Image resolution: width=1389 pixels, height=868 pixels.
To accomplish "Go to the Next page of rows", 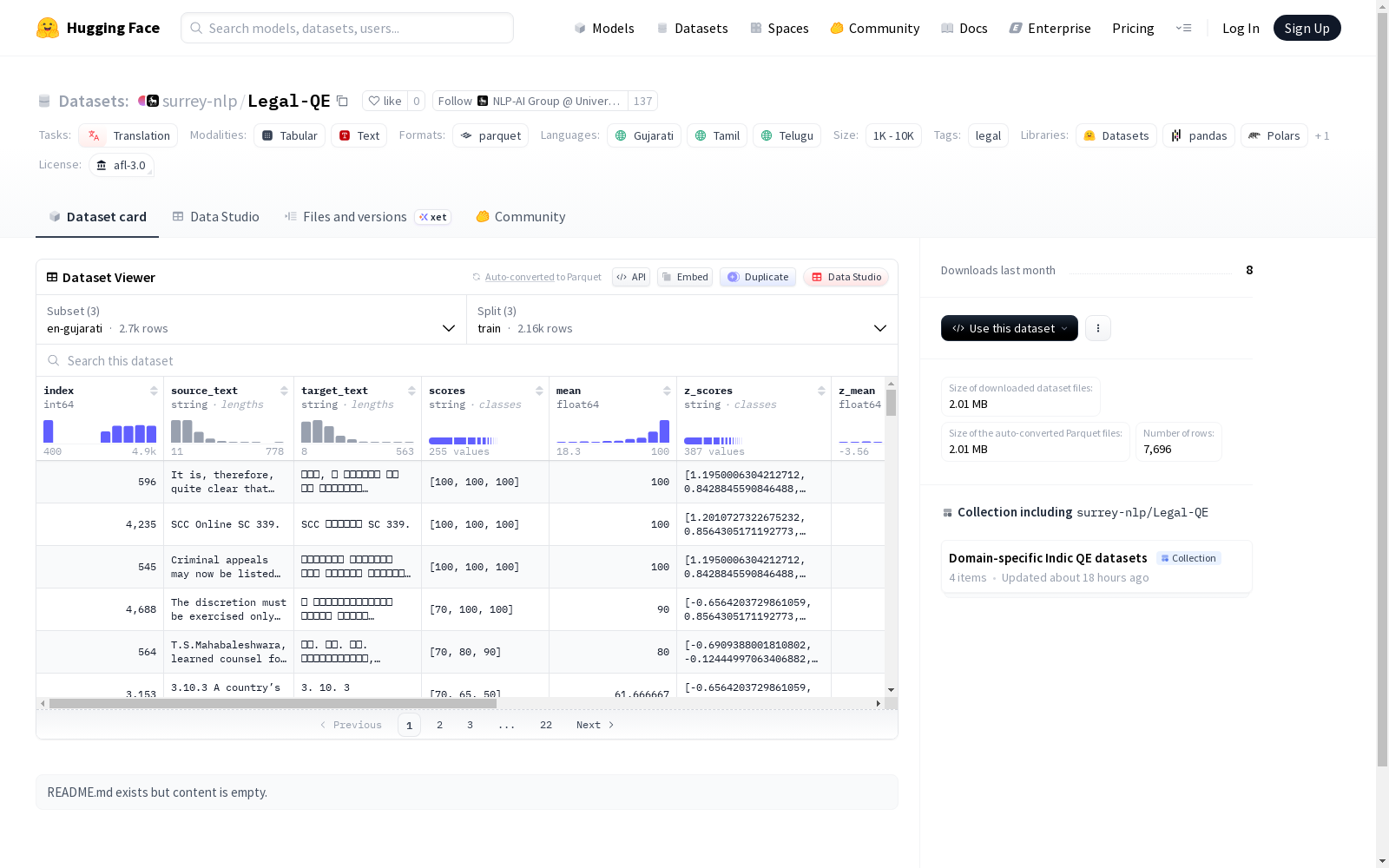I will coord(596,725).
